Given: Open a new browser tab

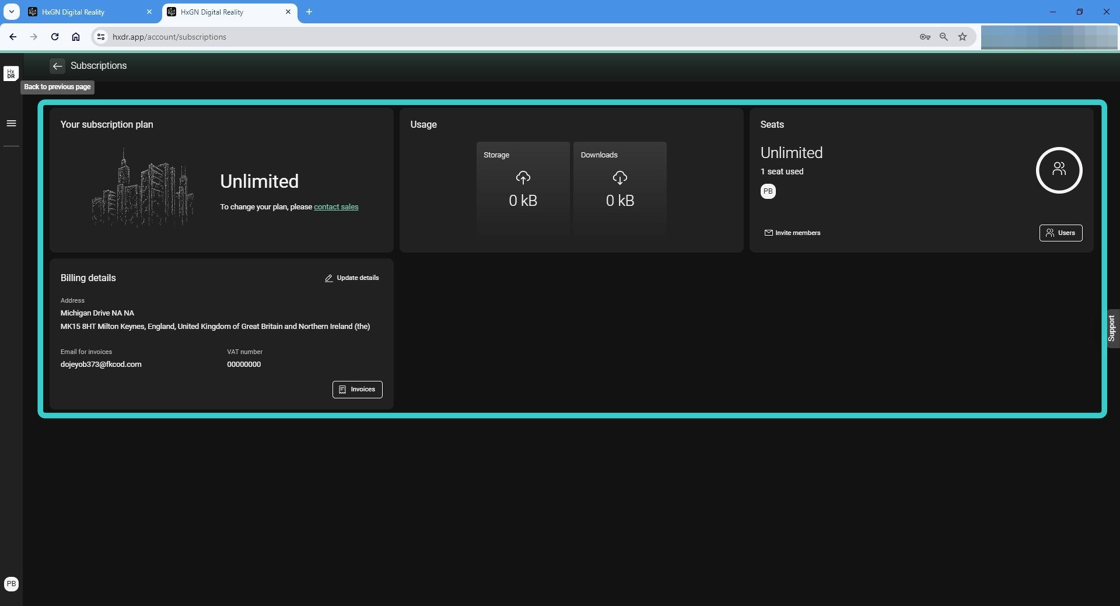Looking at the screenshot, I should (x=309, y=12).
